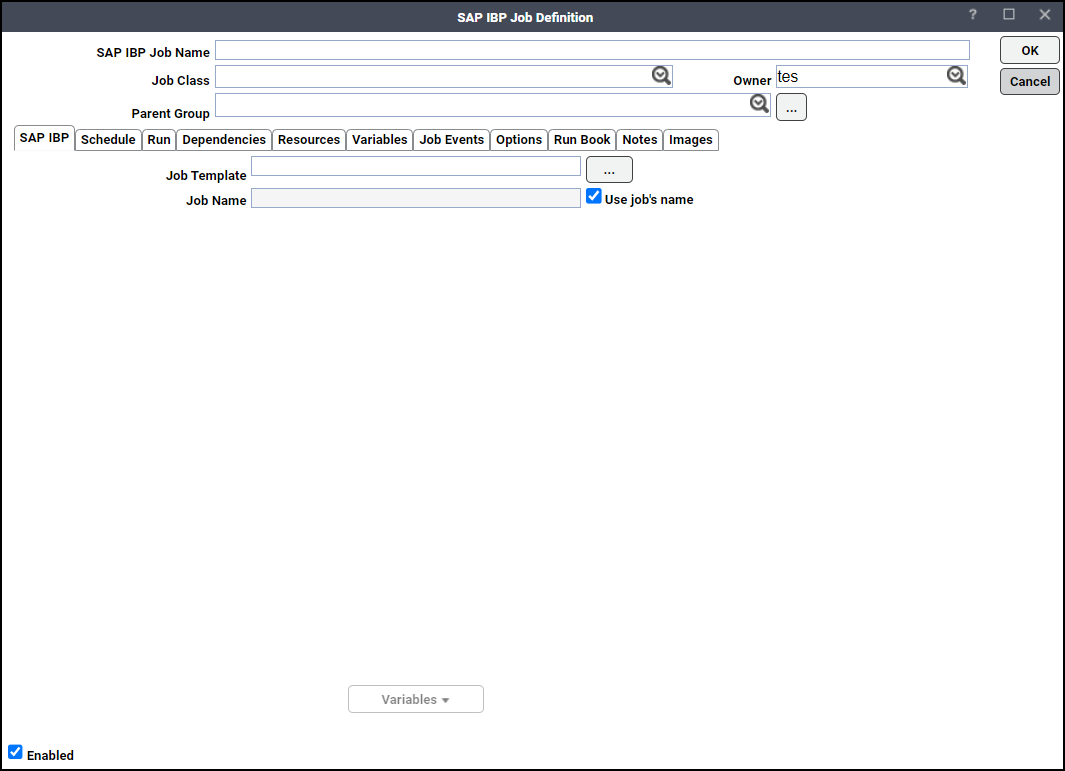Toggle the Use job's name checkbox
This screenshot has height=771, width=1065.
594,196
